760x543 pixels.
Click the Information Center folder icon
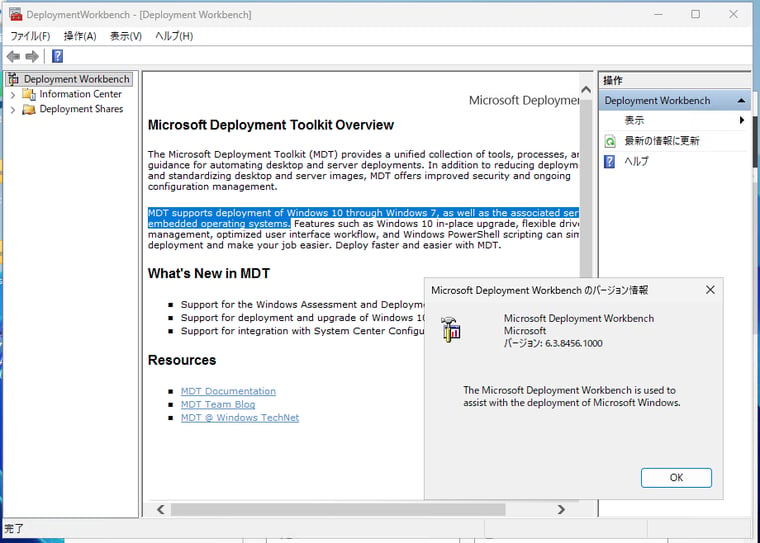pos(29,94)
